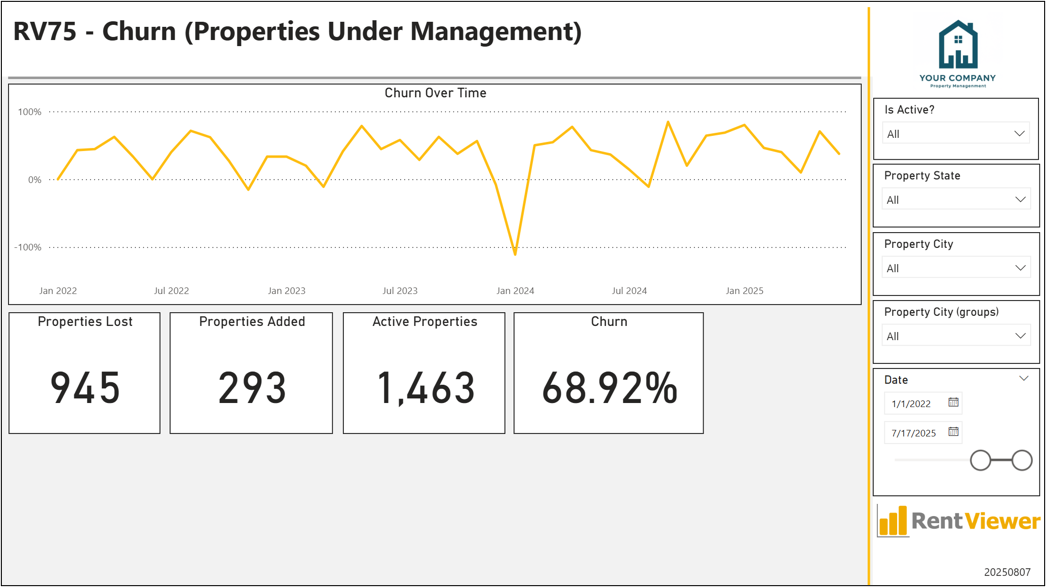Select the left handle of date slider
Screen dimensions: 1046x587
(x=980, y=460)
